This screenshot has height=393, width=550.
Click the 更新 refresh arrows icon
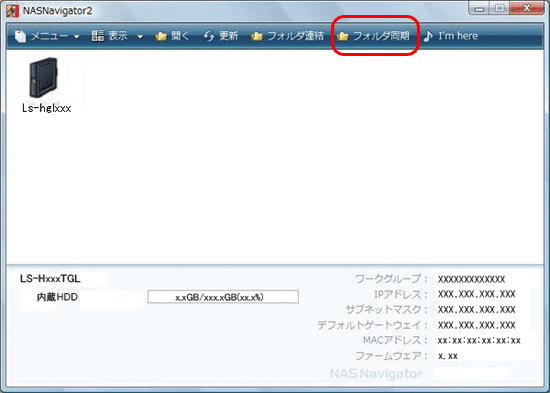(209, 36)
